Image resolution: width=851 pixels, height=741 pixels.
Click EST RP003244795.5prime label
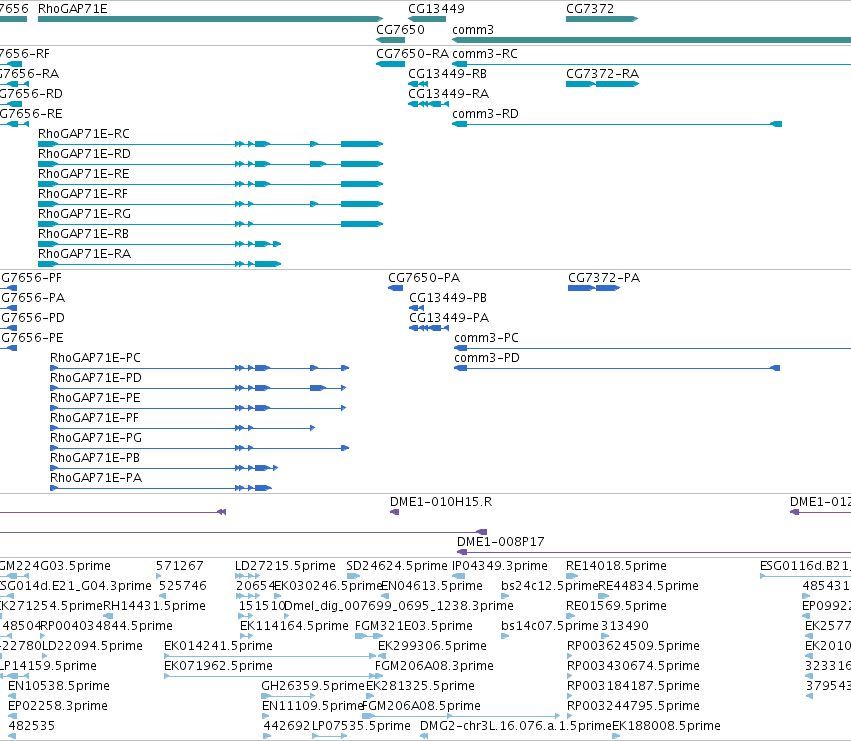coord(633,706)
